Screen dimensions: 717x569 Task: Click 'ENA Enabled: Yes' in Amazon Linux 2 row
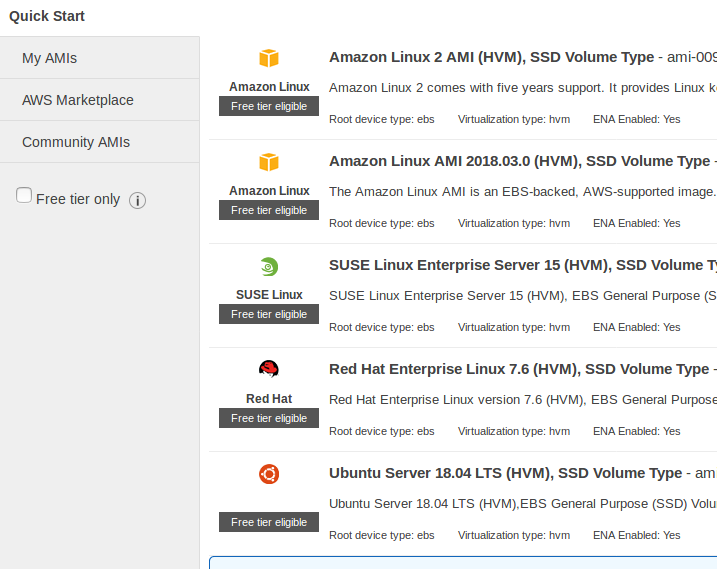tap(637, 119)
